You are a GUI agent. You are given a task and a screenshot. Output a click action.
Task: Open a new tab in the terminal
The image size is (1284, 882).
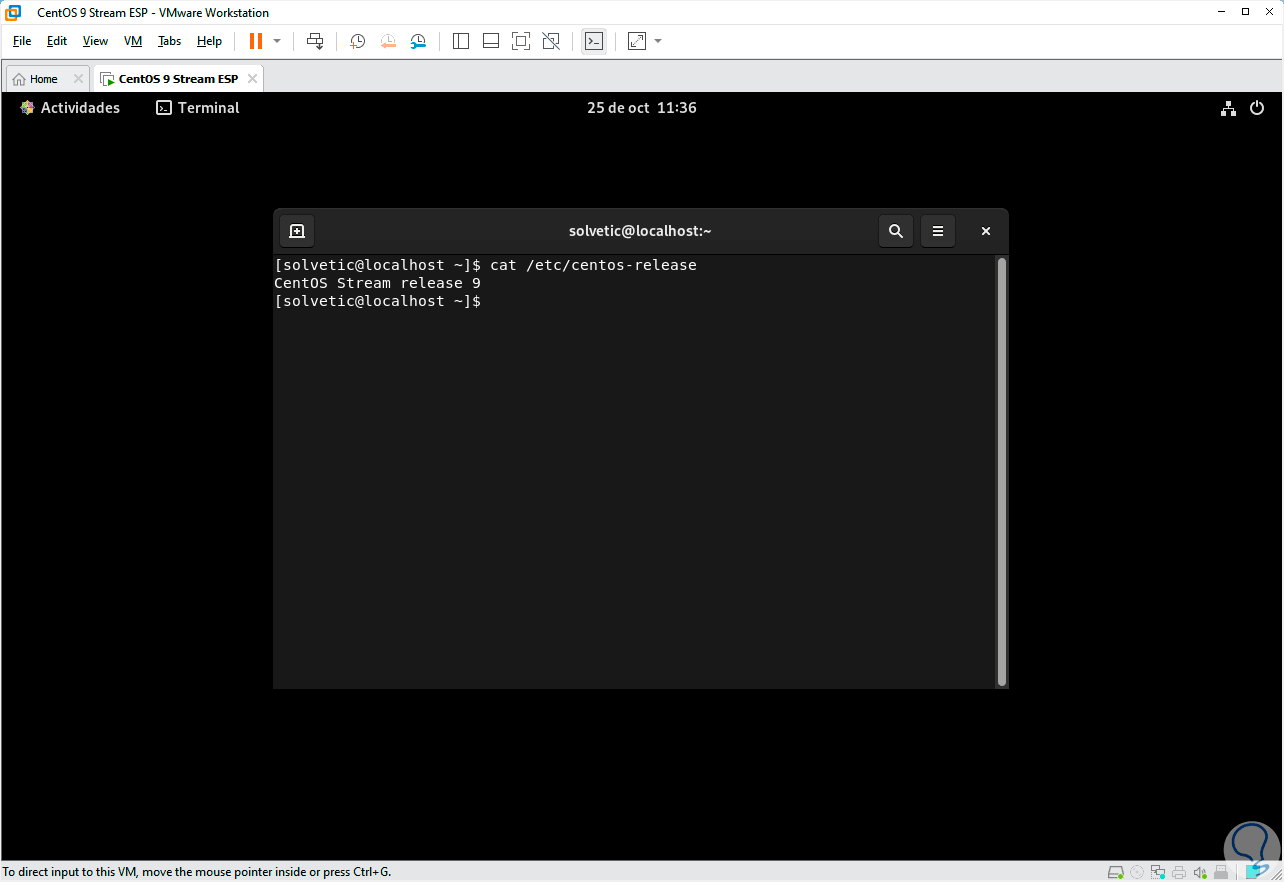click(297, 231)
